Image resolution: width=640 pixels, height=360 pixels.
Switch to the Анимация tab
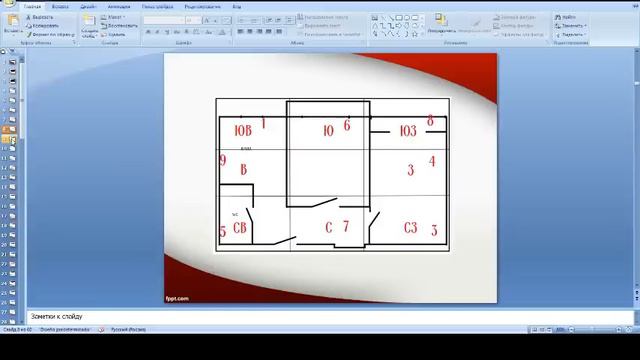tap(119, 7)
